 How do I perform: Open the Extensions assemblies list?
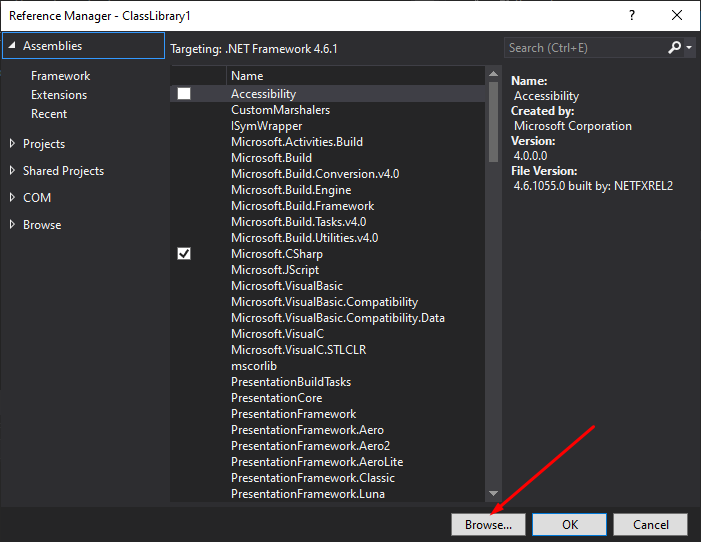point(59,95)
